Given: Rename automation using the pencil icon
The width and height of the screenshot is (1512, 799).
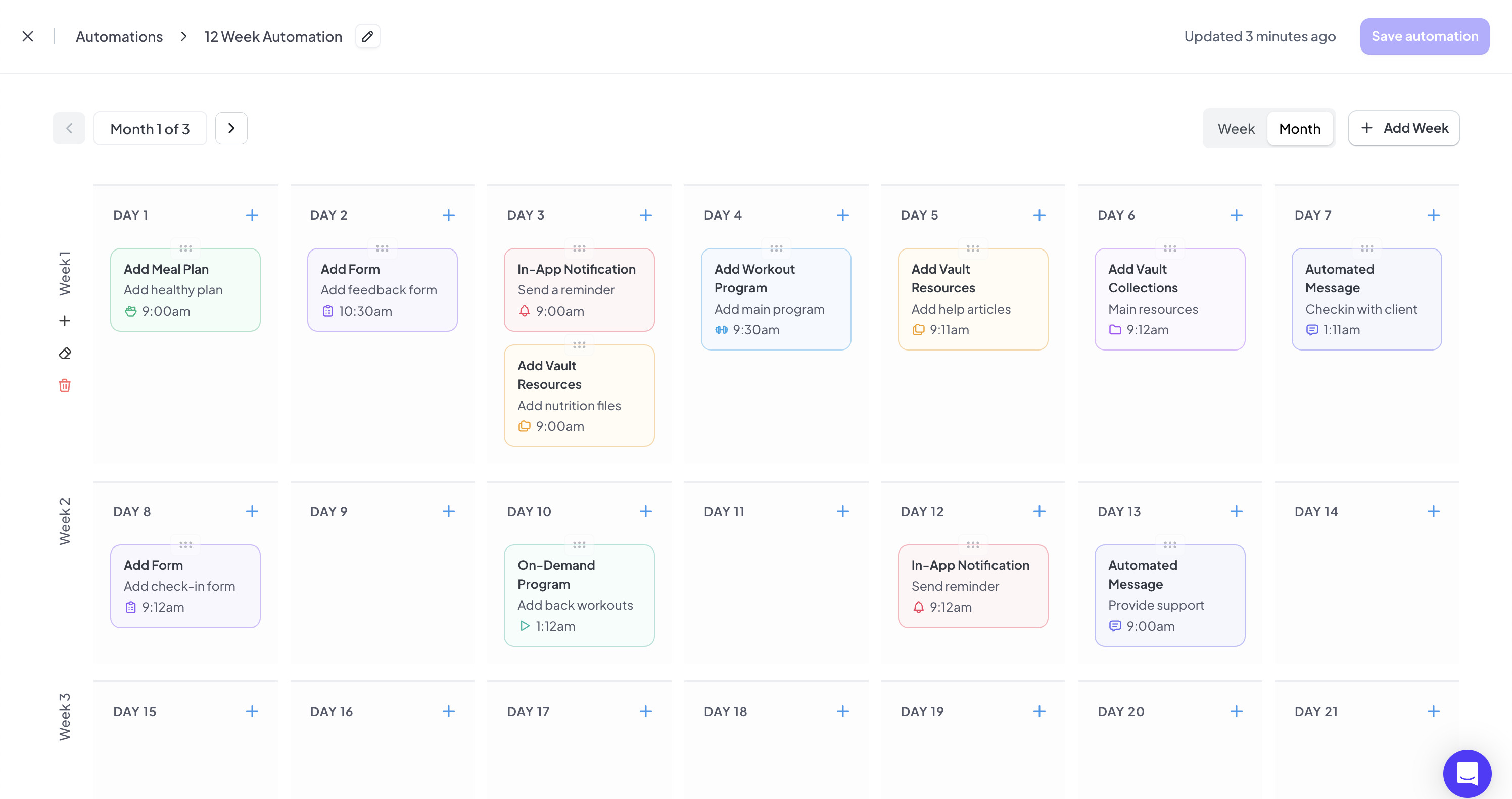Looking at the screenshot, I should point(367,36).
